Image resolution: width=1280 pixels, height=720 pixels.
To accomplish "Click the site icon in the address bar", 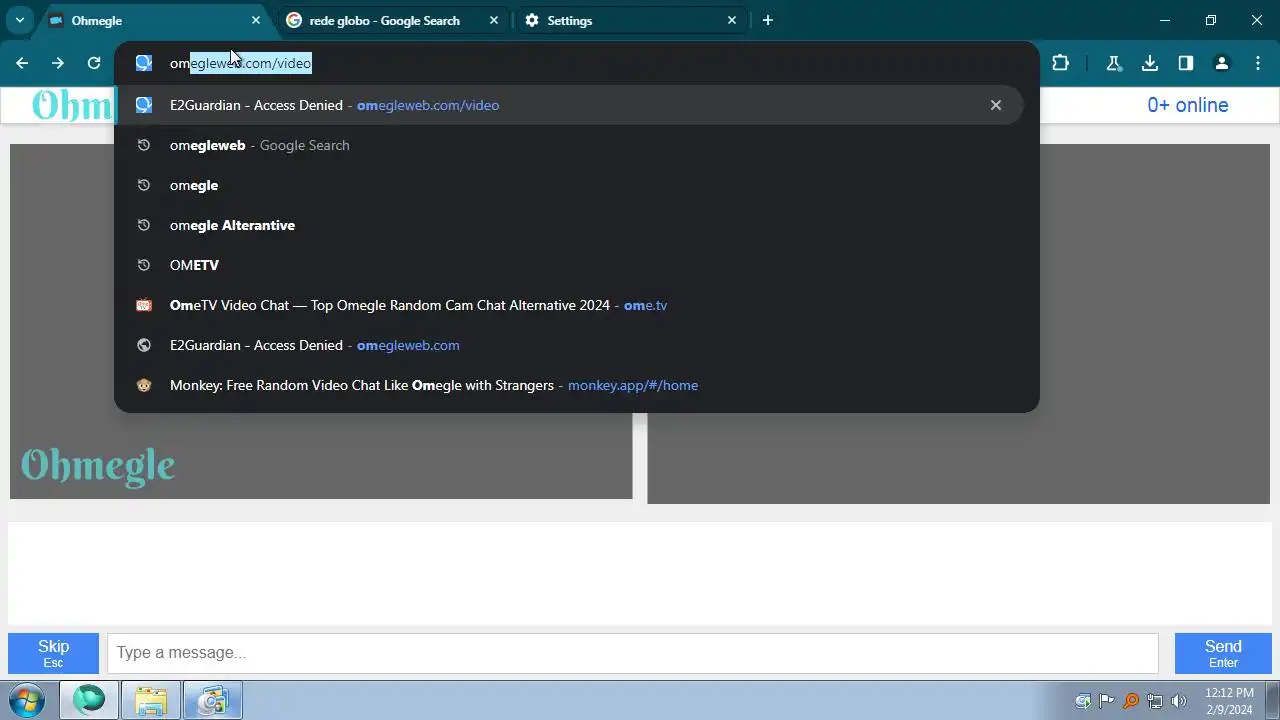I will [x=144, y=63].
